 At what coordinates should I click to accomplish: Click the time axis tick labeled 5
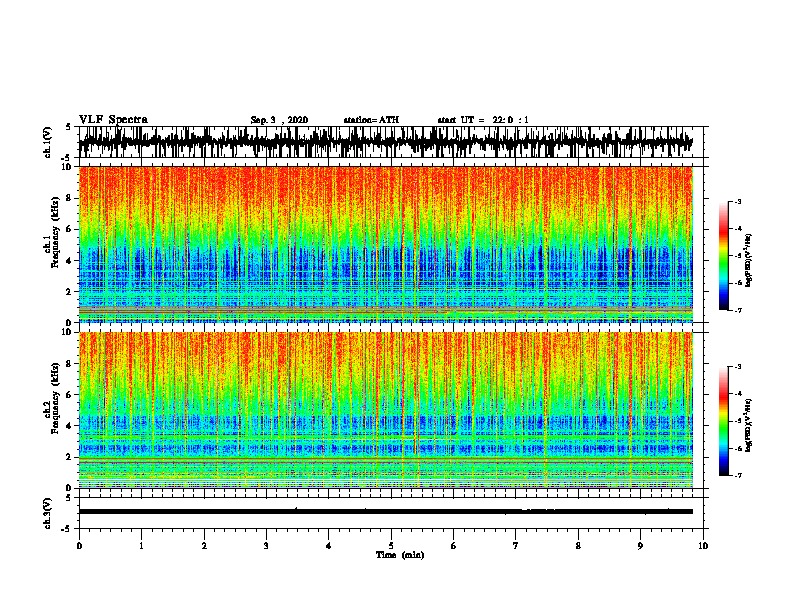[x=391, y=546]
